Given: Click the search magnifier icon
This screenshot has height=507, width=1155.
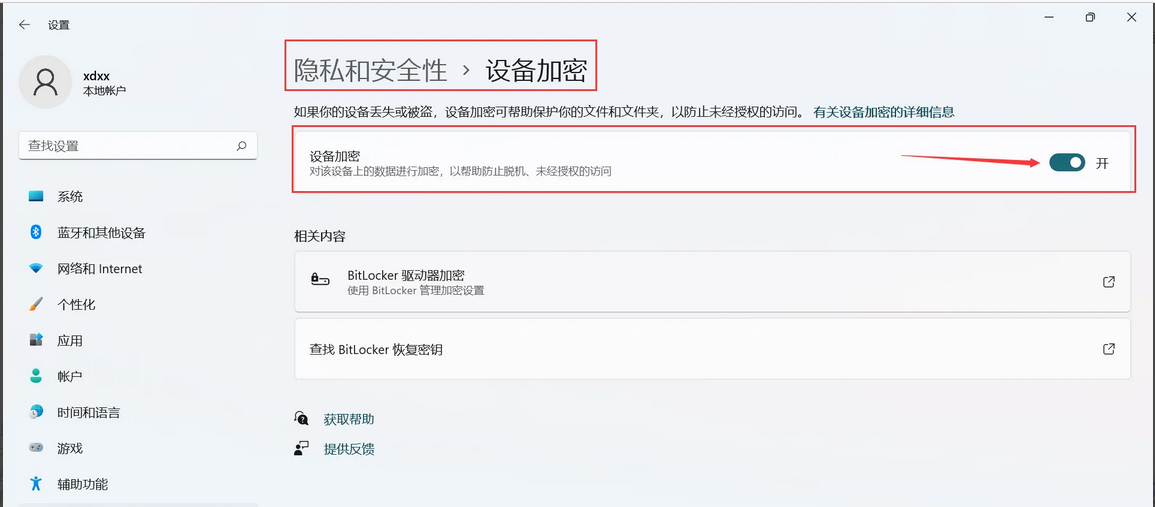Looking at the screenshot, I should (x=241, y=146).
